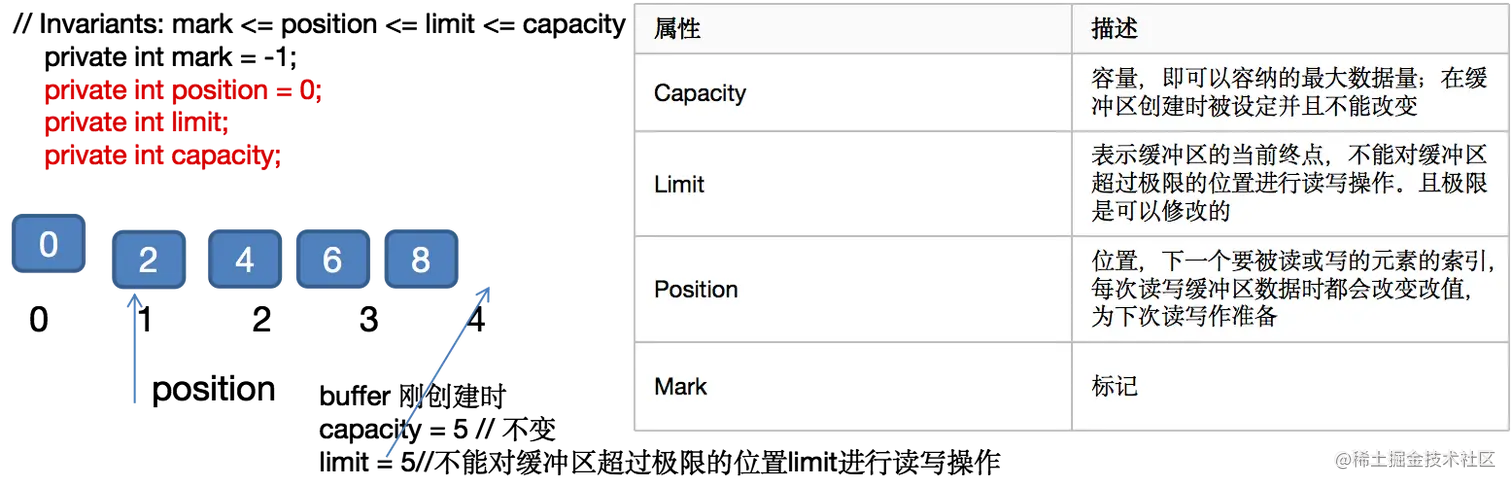Image resolution: width=1512 pixels, height=486 pixels.
Task: Click the 'capacity = 5 // 不变' text
Action: tap(437, 430)
